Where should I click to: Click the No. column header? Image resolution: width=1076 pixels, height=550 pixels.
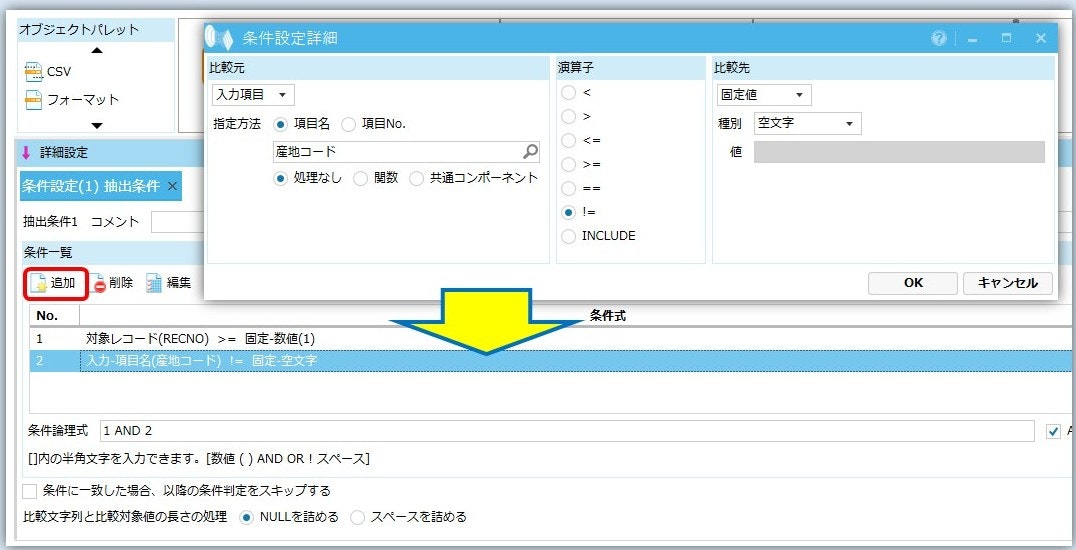pyautogui.click(x=54, y=316)
